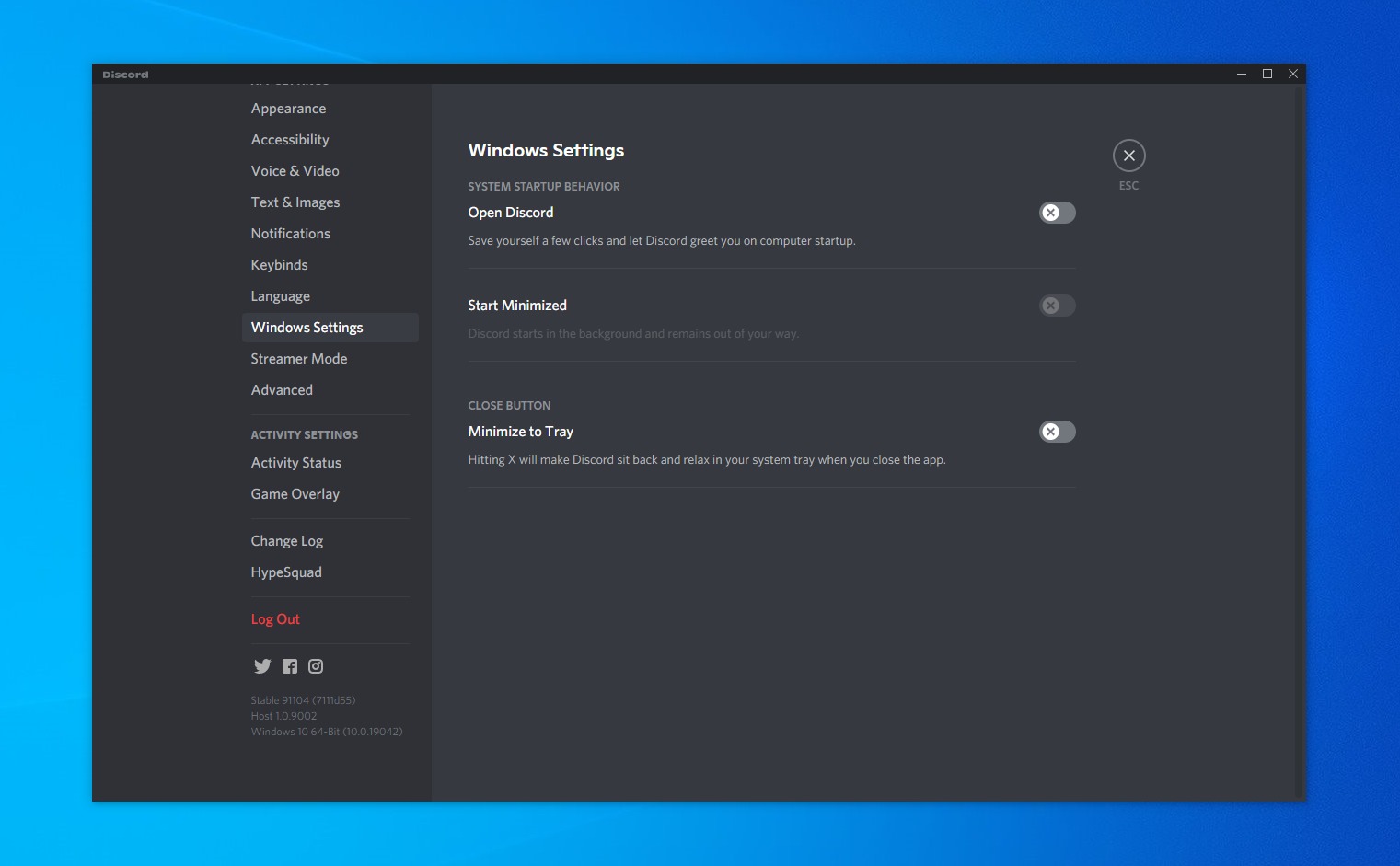The width and height of the screenshot is (1400, 866).
Task: Select Windows Settings sidebar item
Action: click(330, 328)
